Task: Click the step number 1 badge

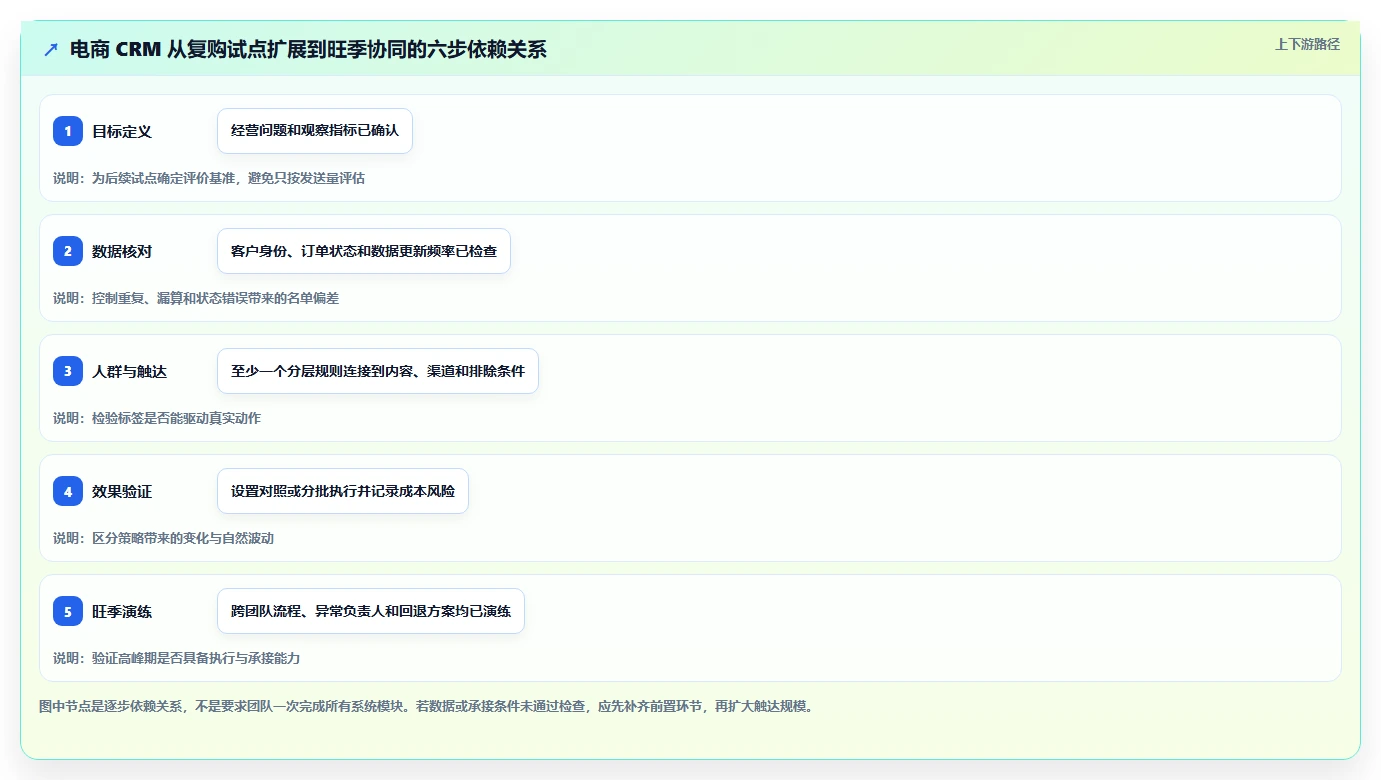Action: click(68, 131)
